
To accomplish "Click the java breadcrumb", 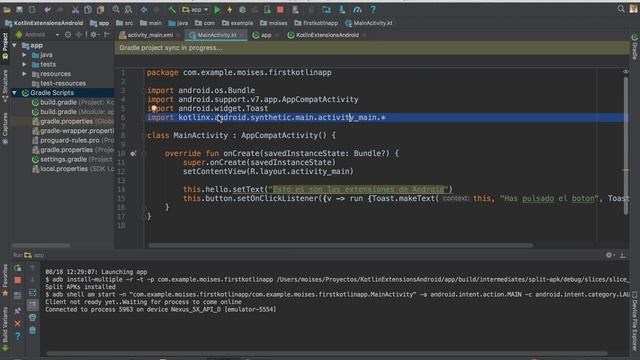I will (x=178, y=23).
